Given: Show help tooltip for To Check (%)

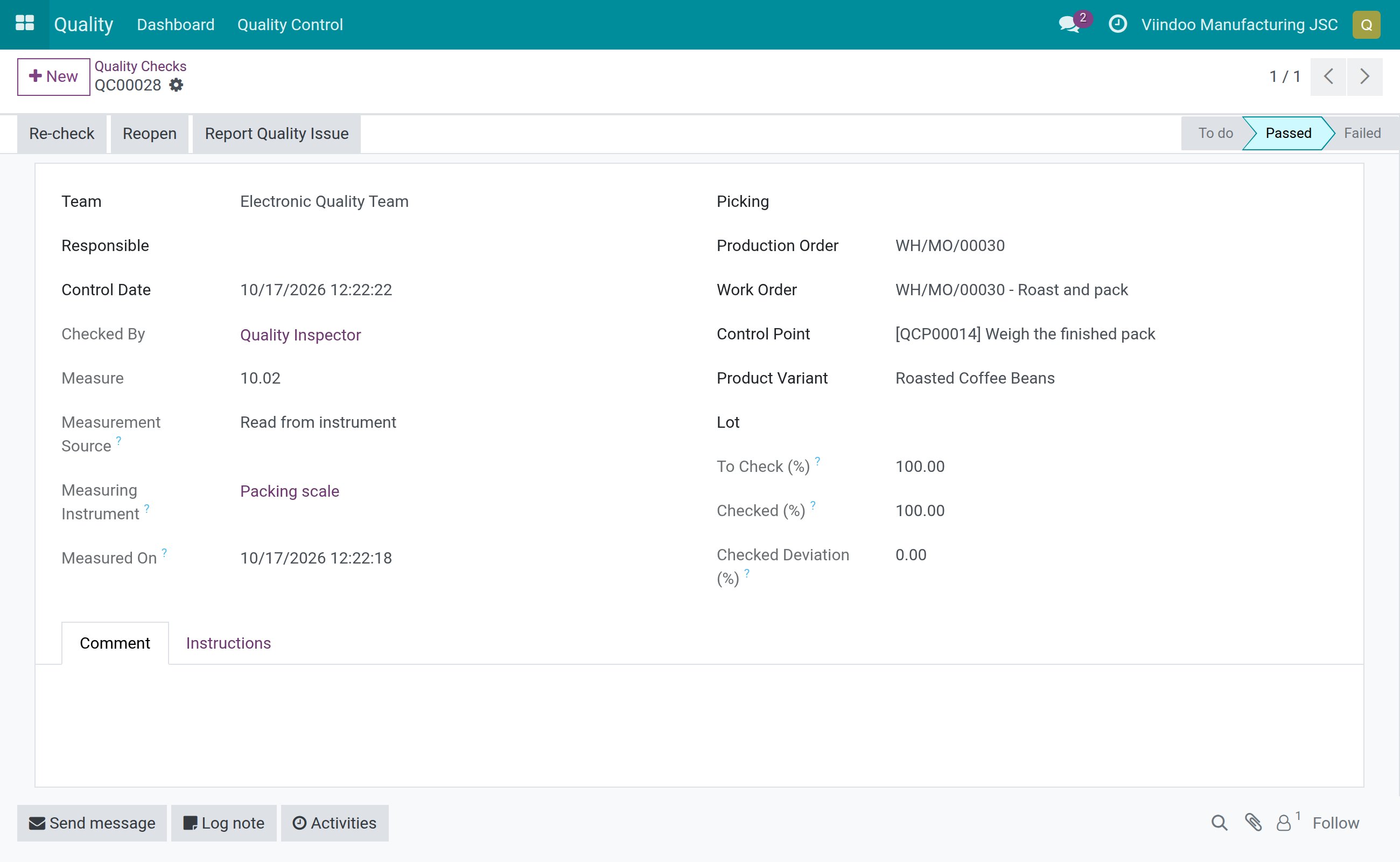Looking at the screenshot, I should [817, 461].
